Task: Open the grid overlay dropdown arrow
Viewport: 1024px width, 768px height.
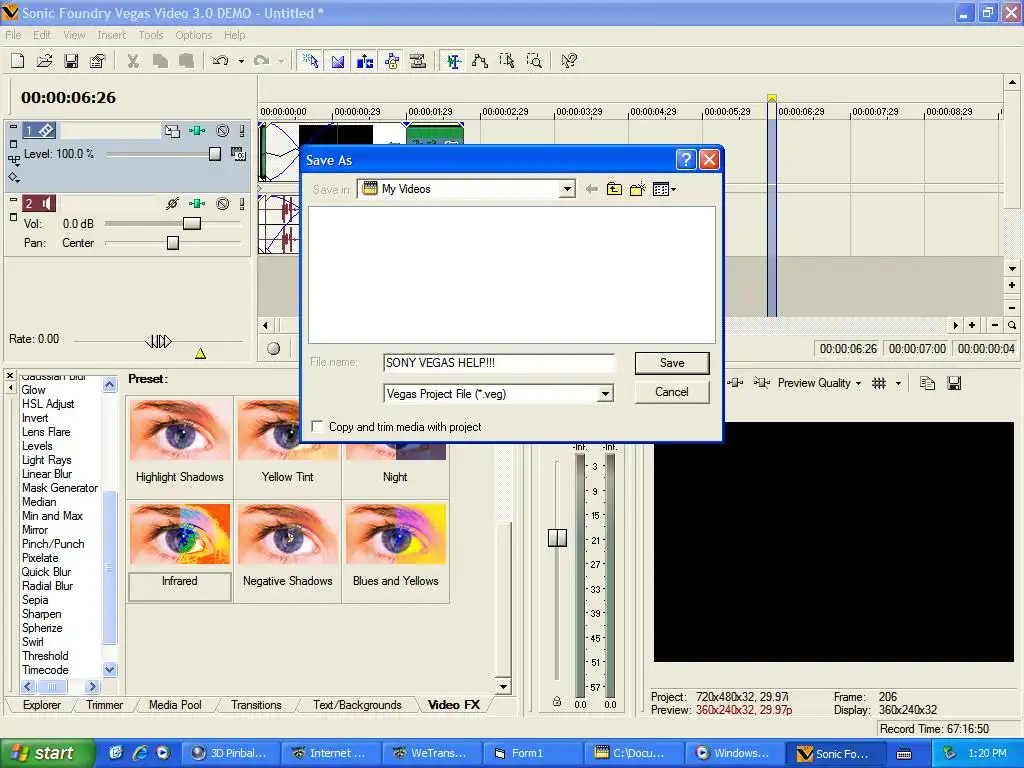Action: tap(898, 383)
